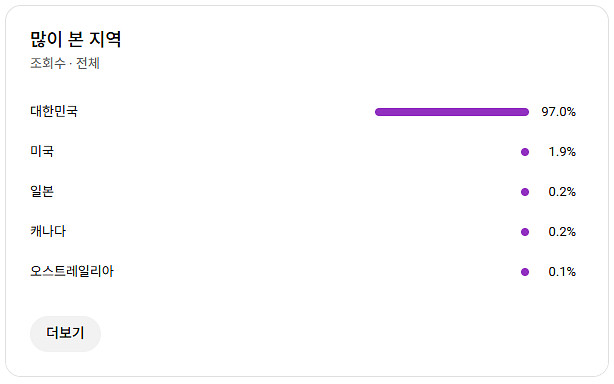Click the purple dot for 미국

pyautogui.click(x=525, y=152)
